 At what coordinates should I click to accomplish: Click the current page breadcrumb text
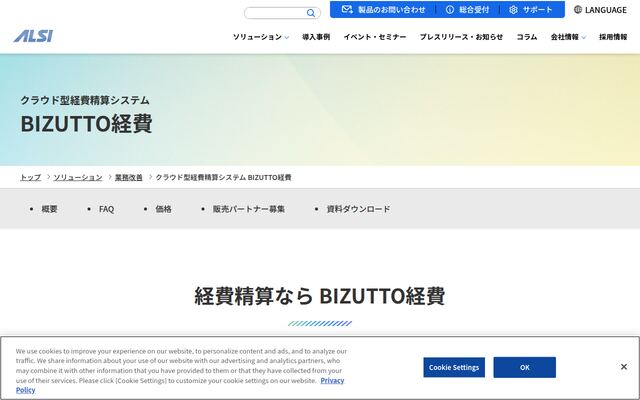coord(223,177)
